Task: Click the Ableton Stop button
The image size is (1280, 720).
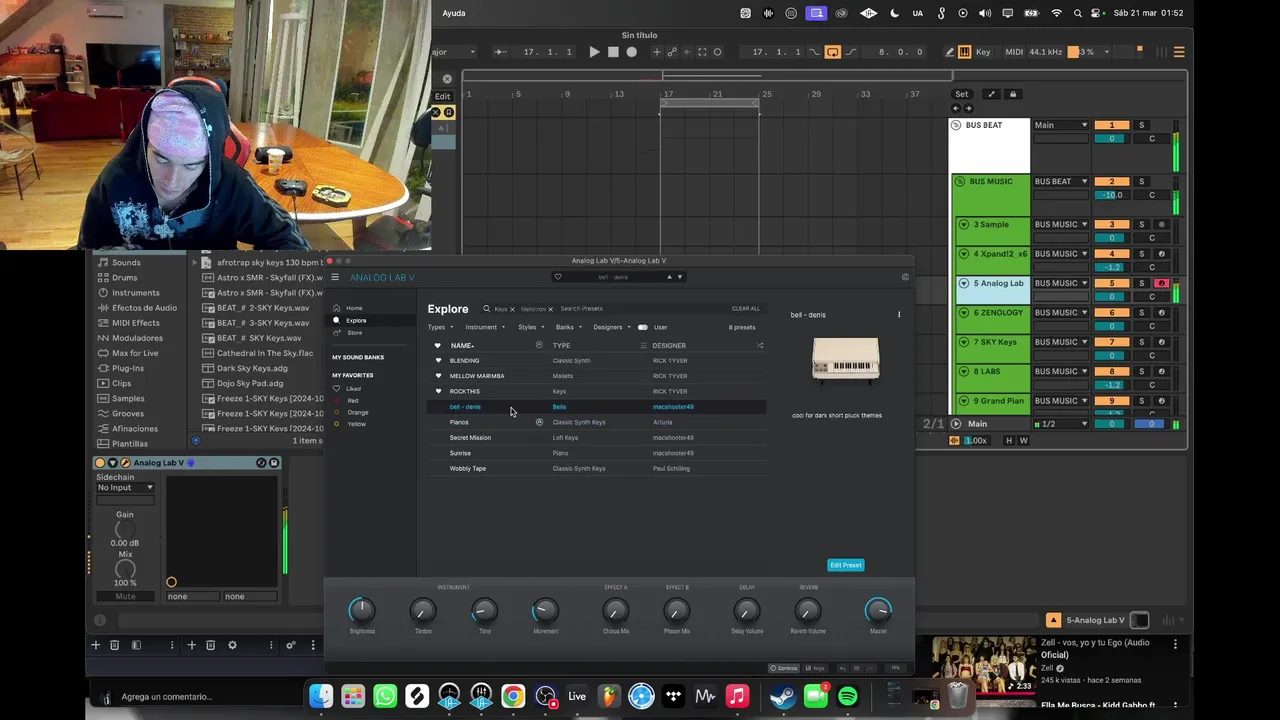Action: [x=613, y=52]
